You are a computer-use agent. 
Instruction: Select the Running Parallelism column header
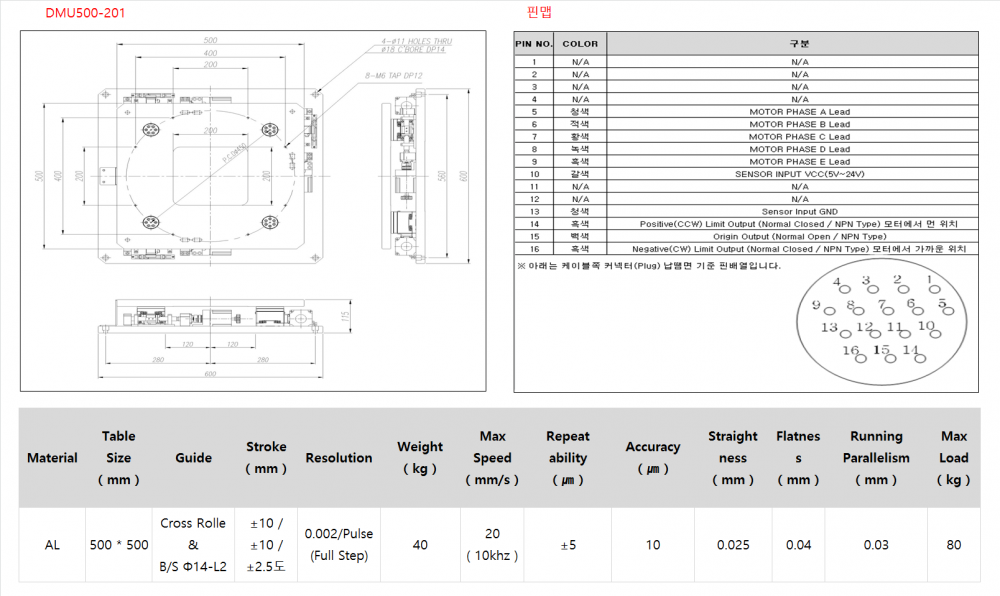[x=876, y=458]
